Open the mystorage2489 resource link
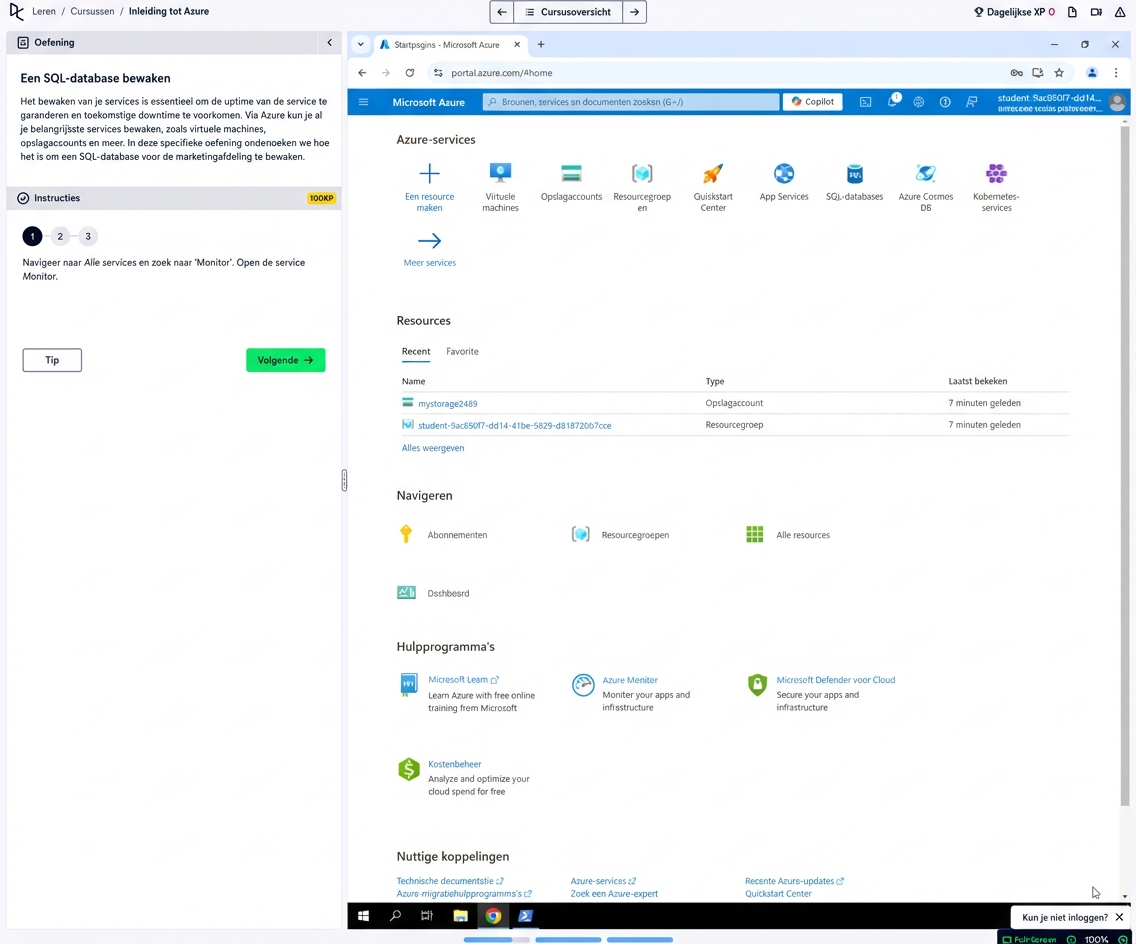Image resolution: width=1136 pixels, height=944 pixels. 447,404
